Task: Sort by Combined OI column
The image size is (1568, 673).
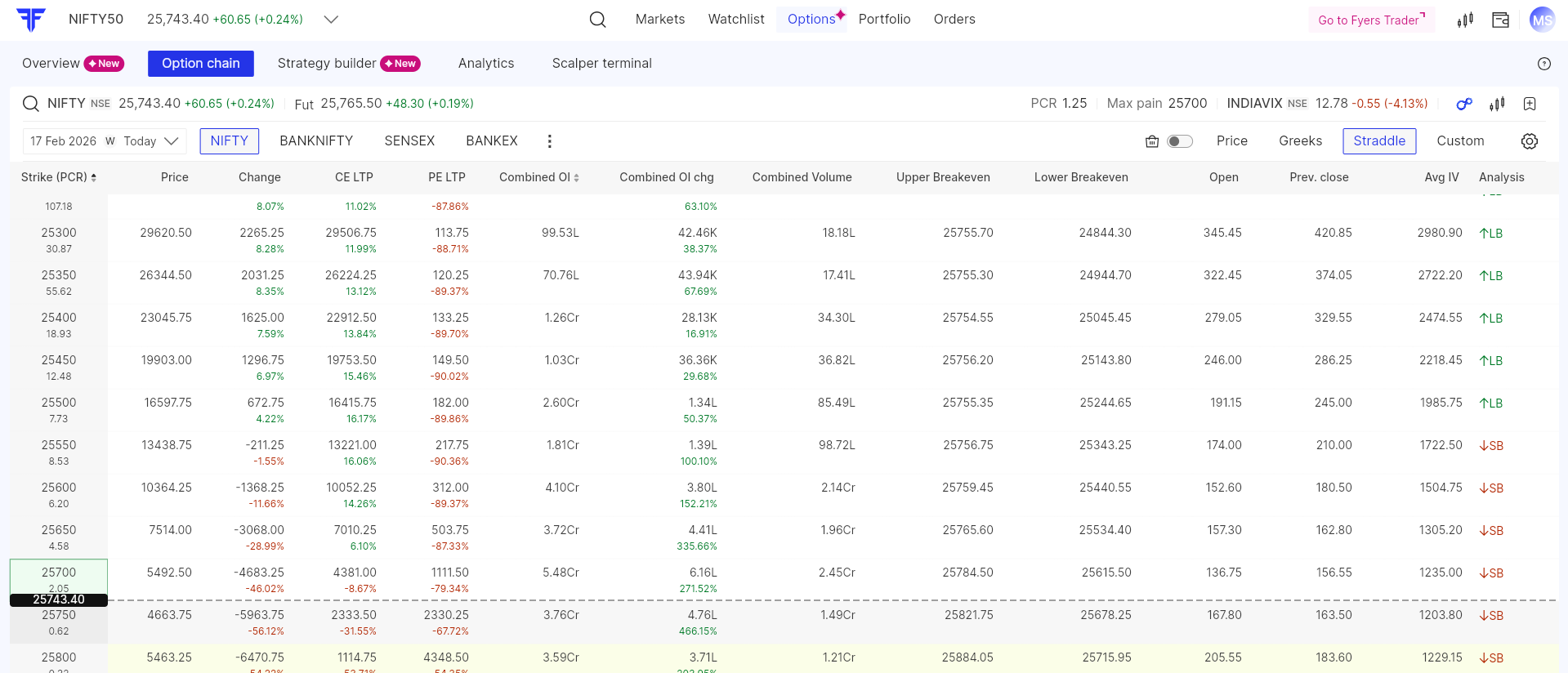Action: (539, 177)
